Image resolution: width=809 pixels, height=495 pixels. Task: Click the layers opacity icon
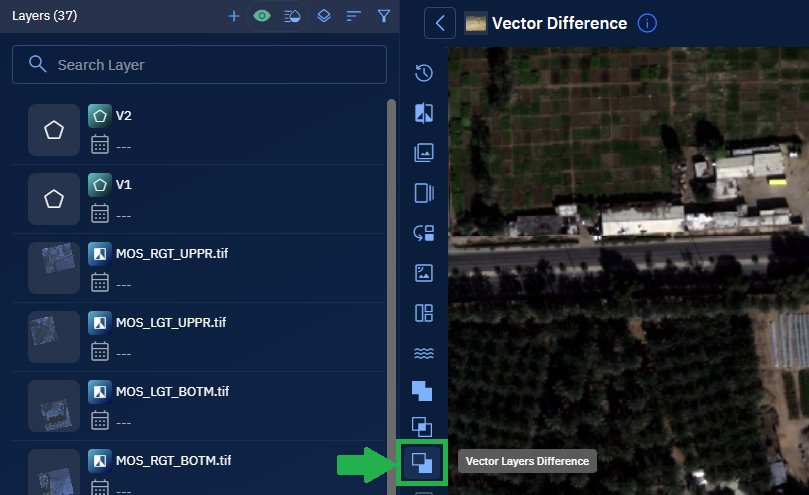click(x=292, y=16)
